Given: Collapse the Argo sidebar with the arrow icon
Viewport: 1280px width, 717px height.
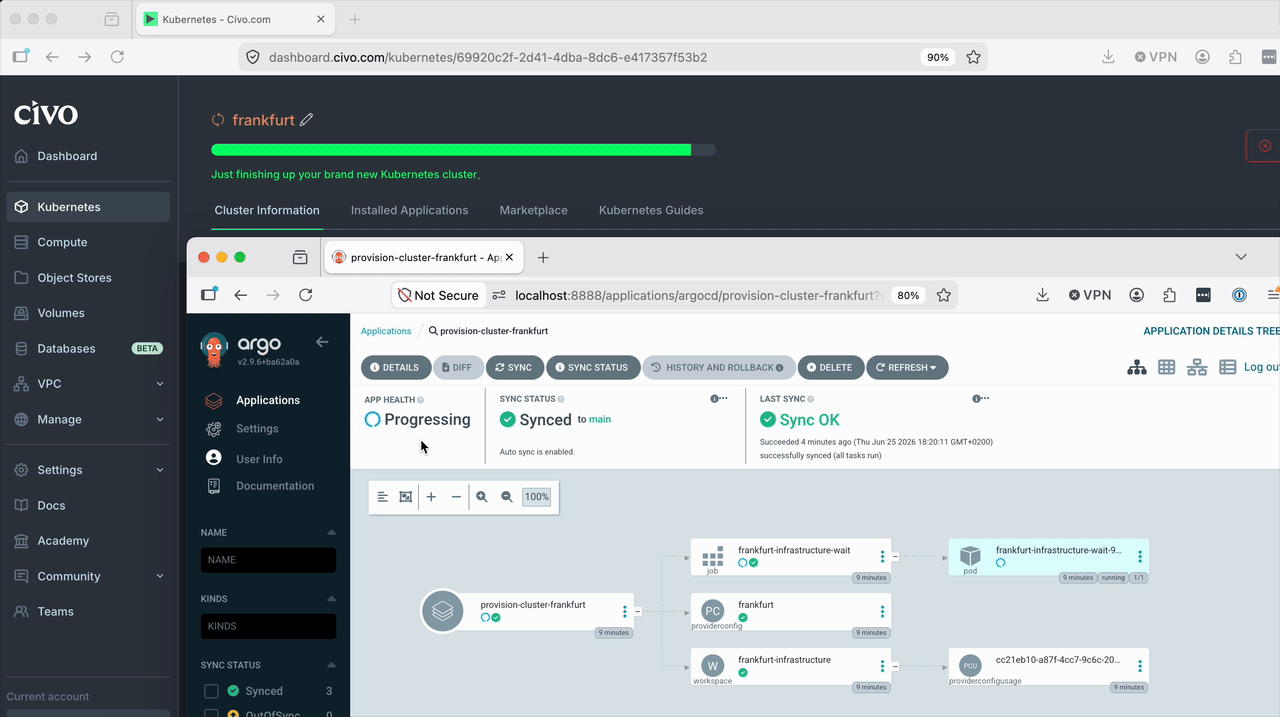Looking at the screenshot, I should coord(322,342).
